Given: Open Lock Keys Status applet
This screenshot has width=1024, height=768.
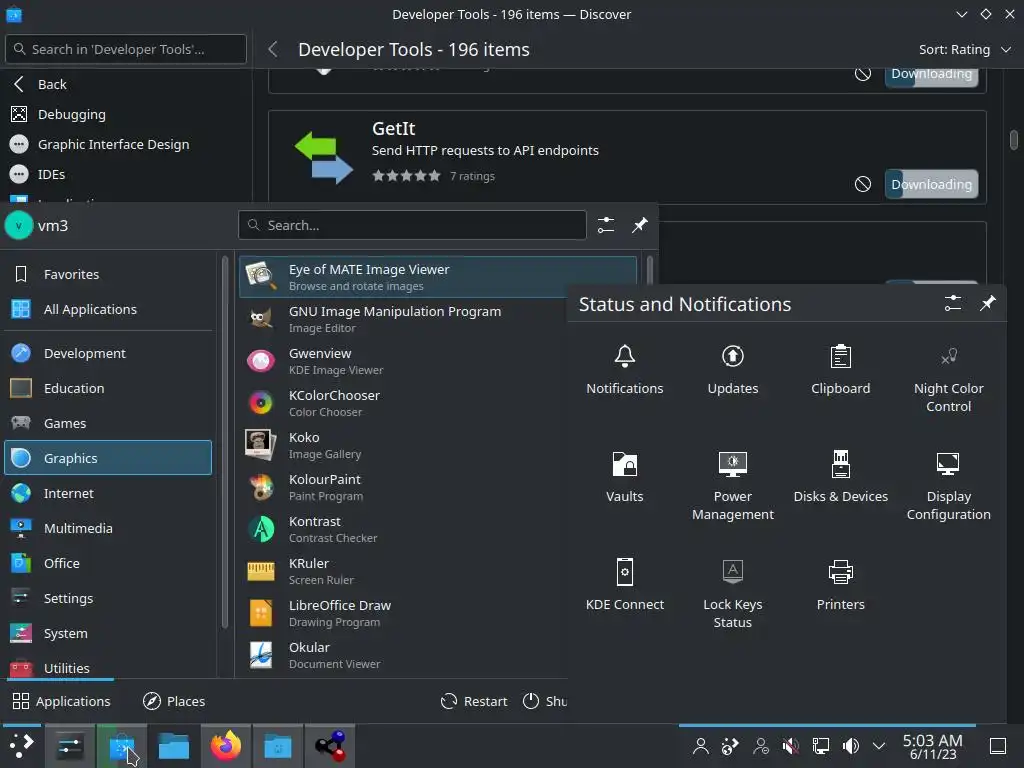Looking at the screenshot, I should pos(733,595).
